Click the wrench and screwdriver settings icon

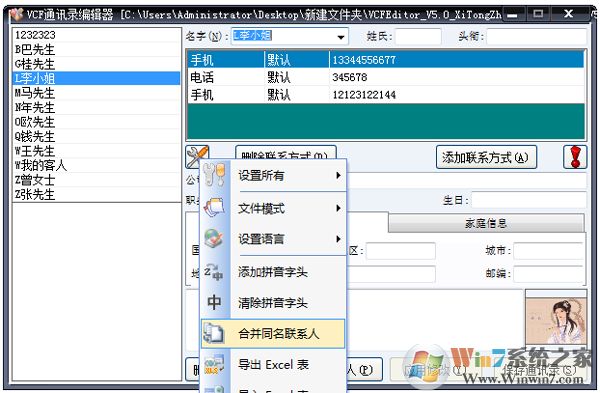click(197, 157)
